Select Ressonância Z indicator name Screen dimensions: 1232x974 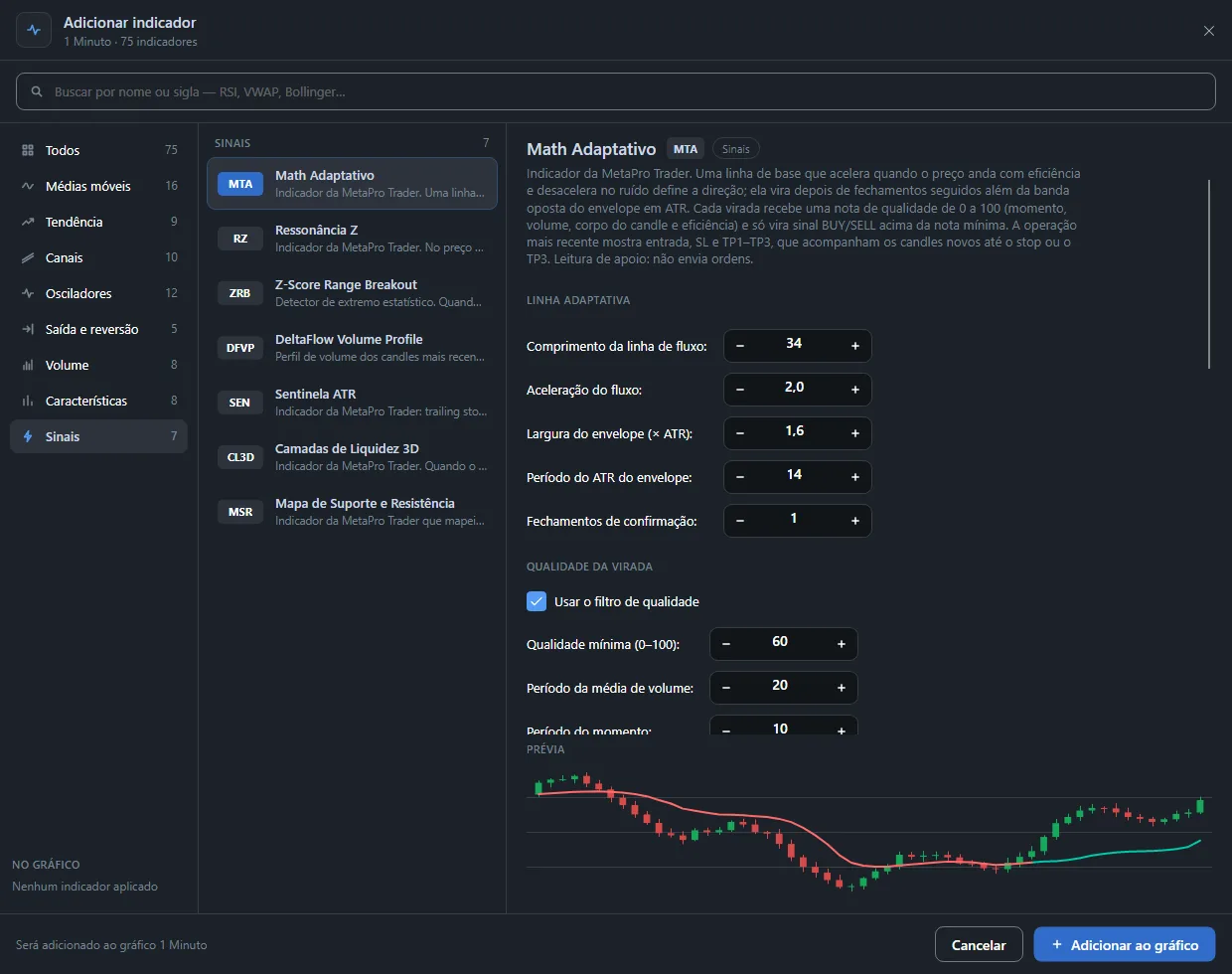point(317,230)
